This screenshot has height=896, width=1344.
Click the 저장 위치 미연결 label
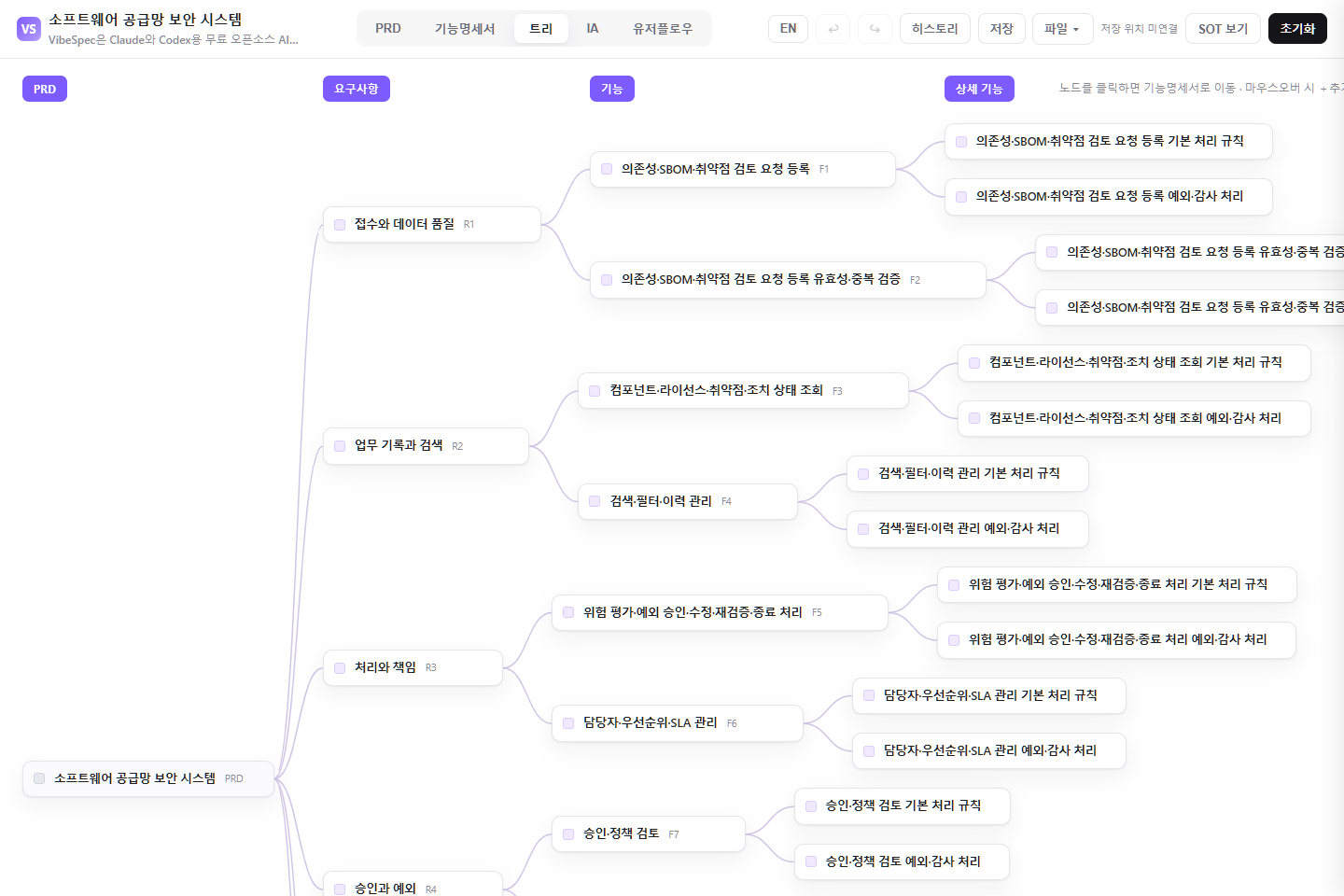click(1139, 29)
